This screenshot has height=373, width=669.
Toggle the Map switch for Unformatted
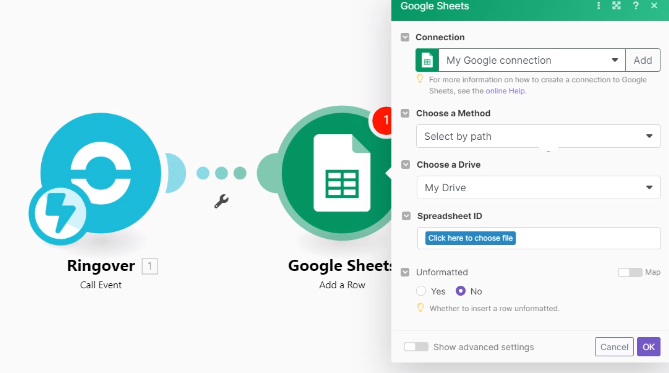pos(630,272)
